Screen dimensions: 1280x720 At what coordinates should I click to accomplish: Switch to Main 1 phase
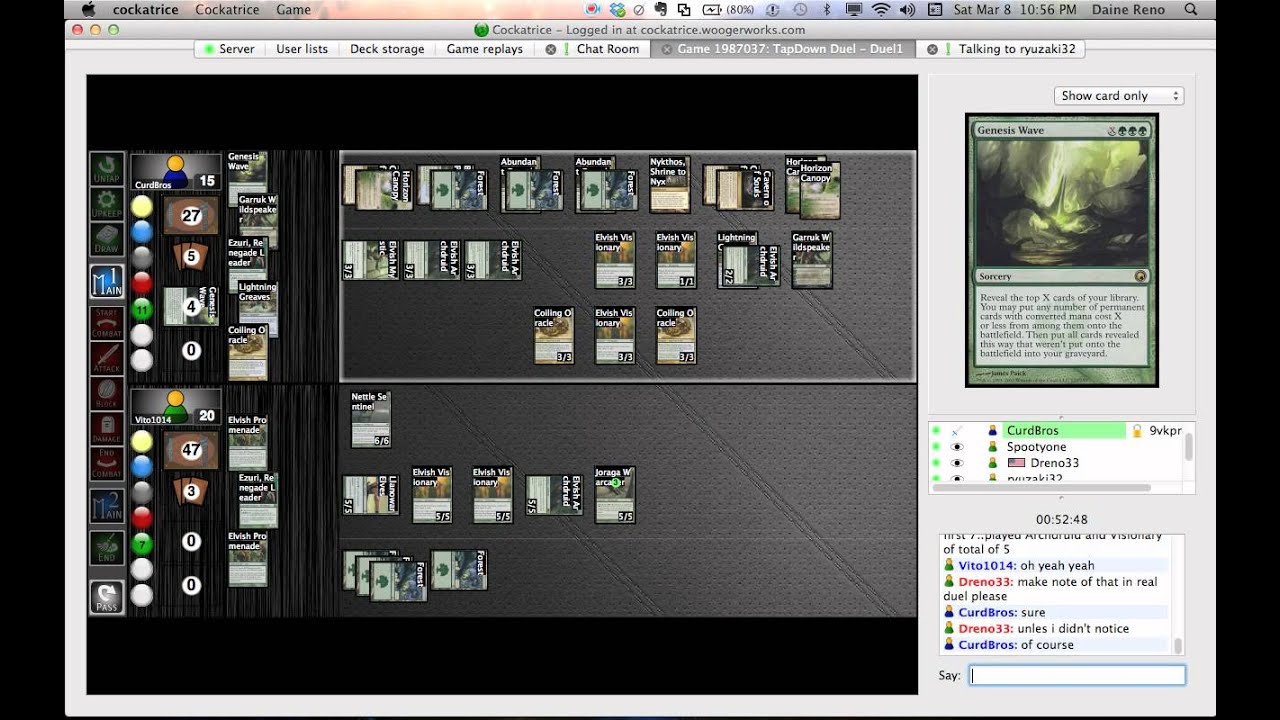pyautogui.click(x=107, y=282)
